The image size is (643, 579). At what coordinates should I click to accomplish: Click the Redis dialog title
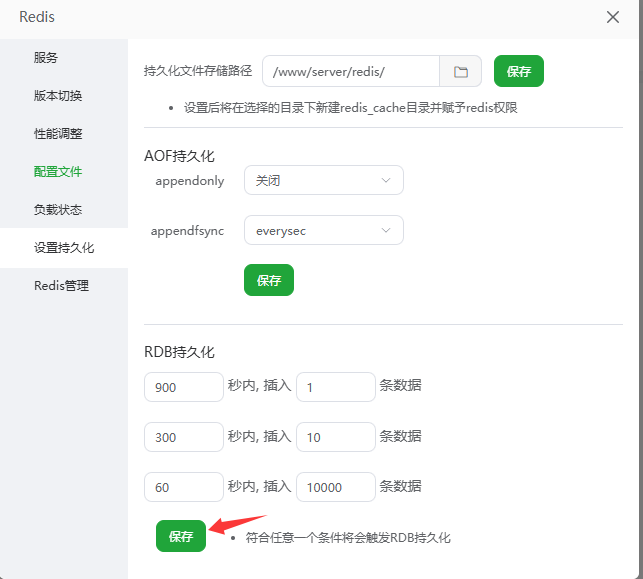pyautogui.click(x=37, y=17)
